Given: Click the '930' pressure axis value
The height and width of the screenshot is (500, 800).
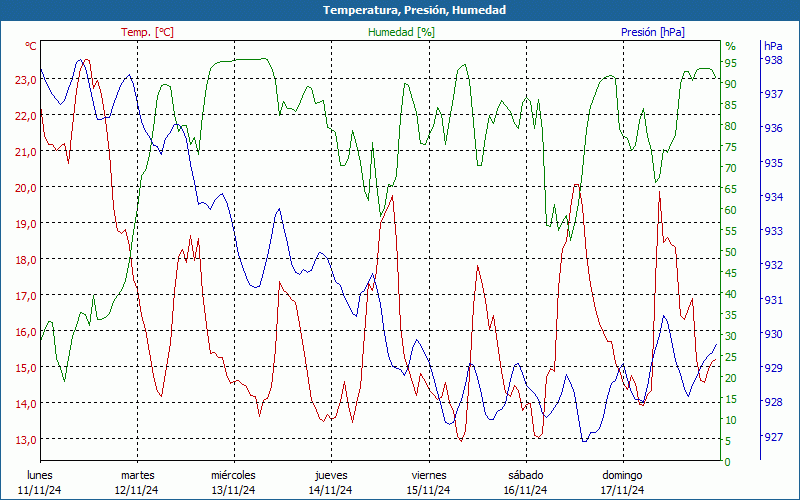Looking at the screenshot, I should coord(773,334).
